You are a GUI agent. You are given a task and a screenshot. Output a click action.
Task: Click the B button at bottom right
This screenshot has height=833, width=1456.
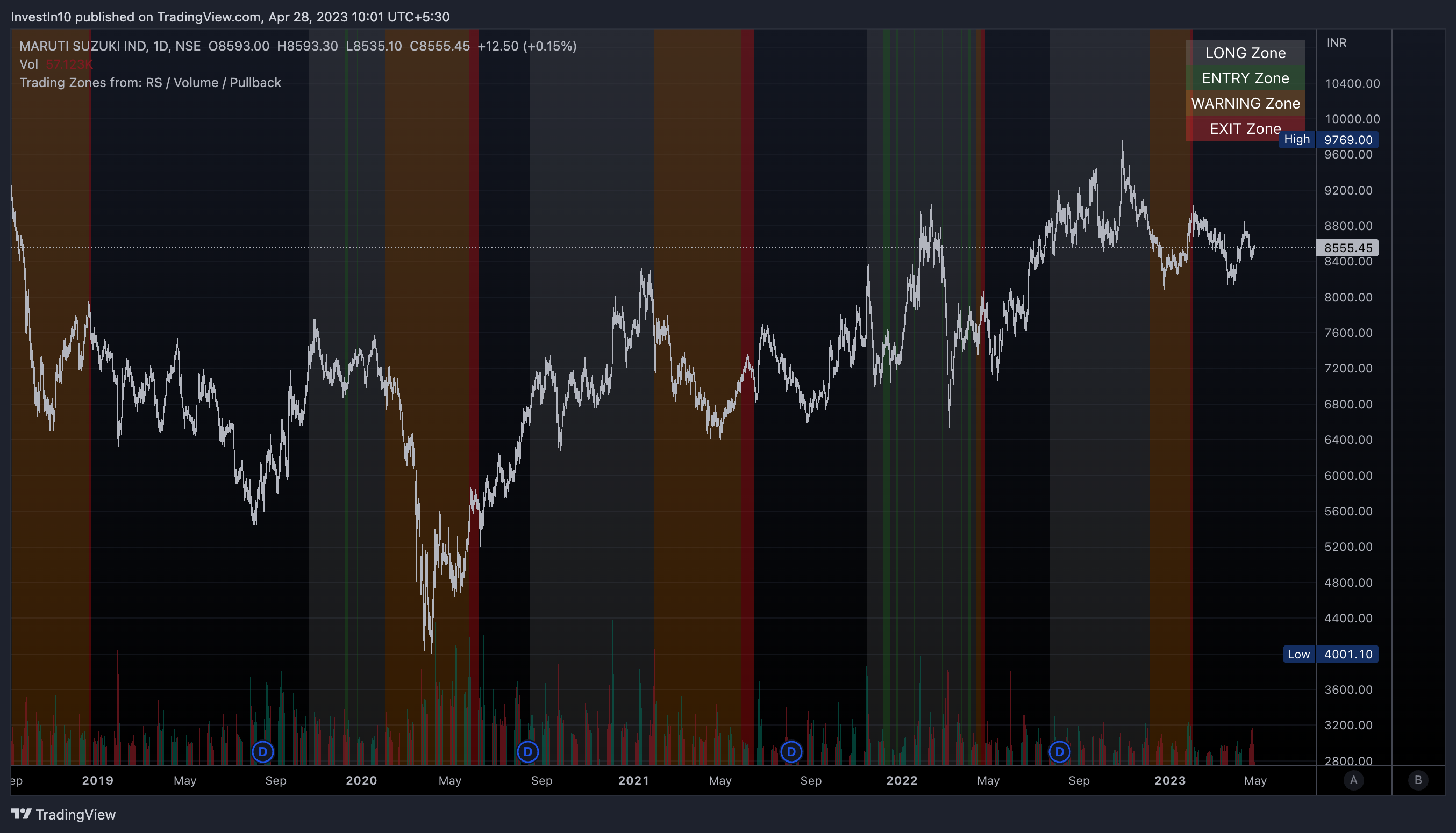[1418, 780]
